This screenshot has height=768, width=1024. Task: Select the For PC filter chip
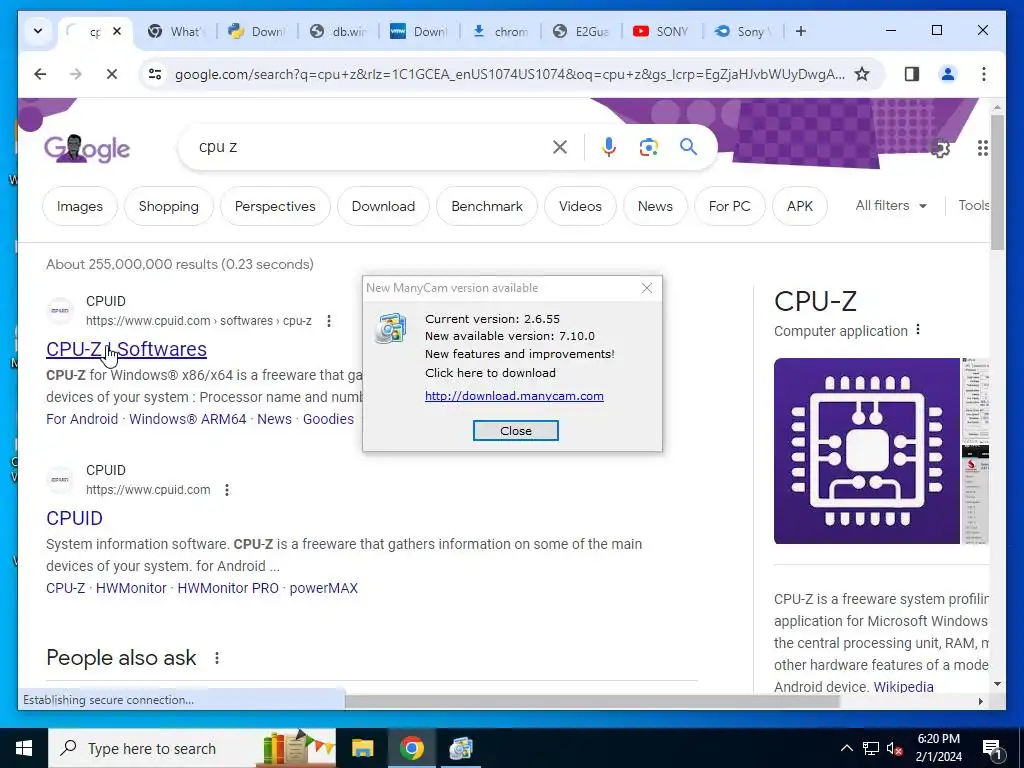pos(729,206)
